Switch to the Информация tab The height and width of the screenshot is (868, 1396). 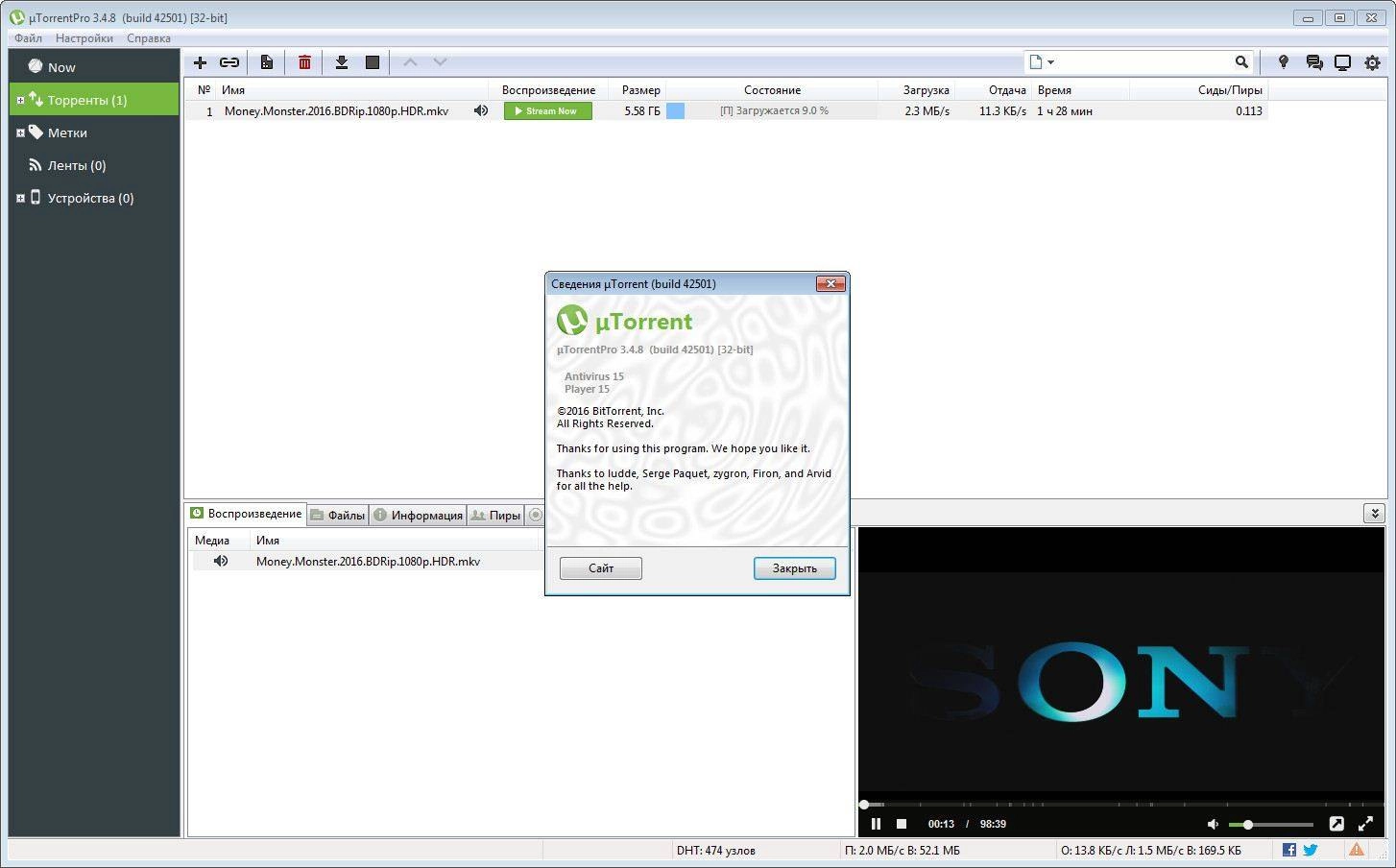click(x=418, y=516)
